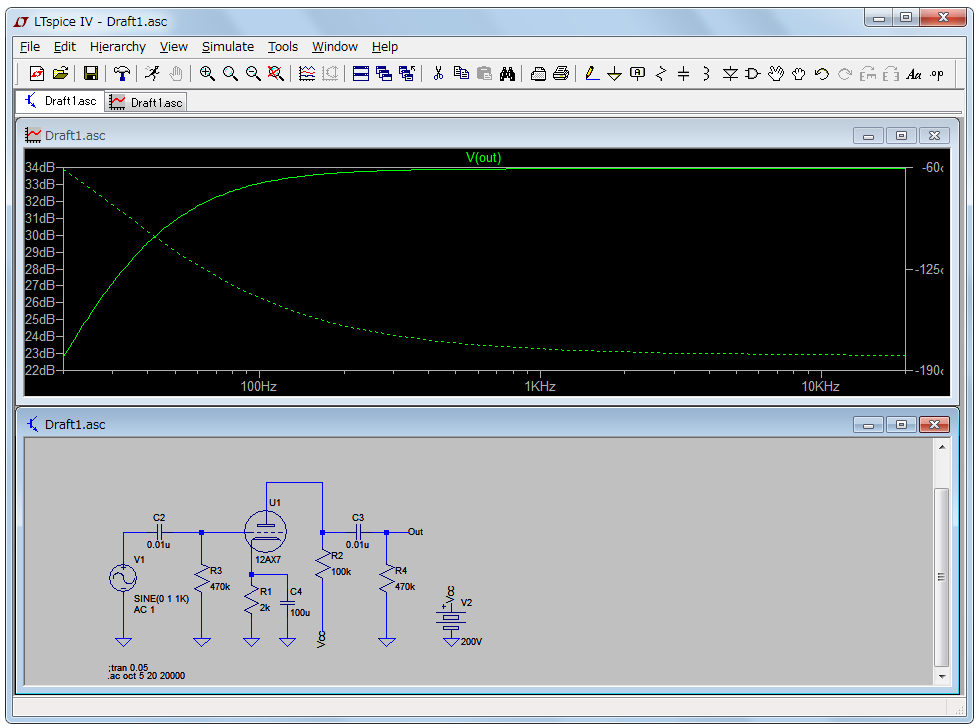Image resolution: width=980 pixels, height=728 pixels.
Task: Maximize the waveform plot window
Action: [901, 135]
